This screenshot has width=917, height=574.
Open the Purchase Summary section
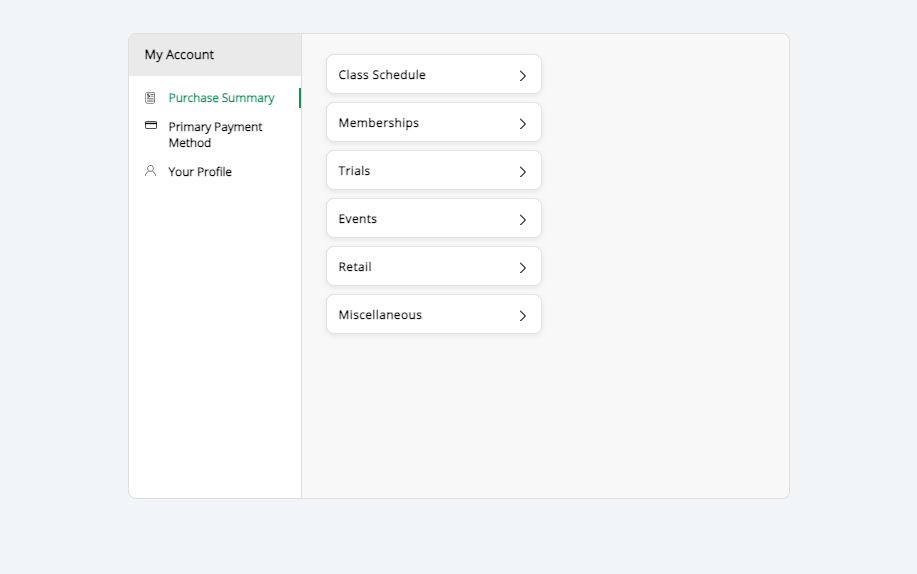coord(221,98)
